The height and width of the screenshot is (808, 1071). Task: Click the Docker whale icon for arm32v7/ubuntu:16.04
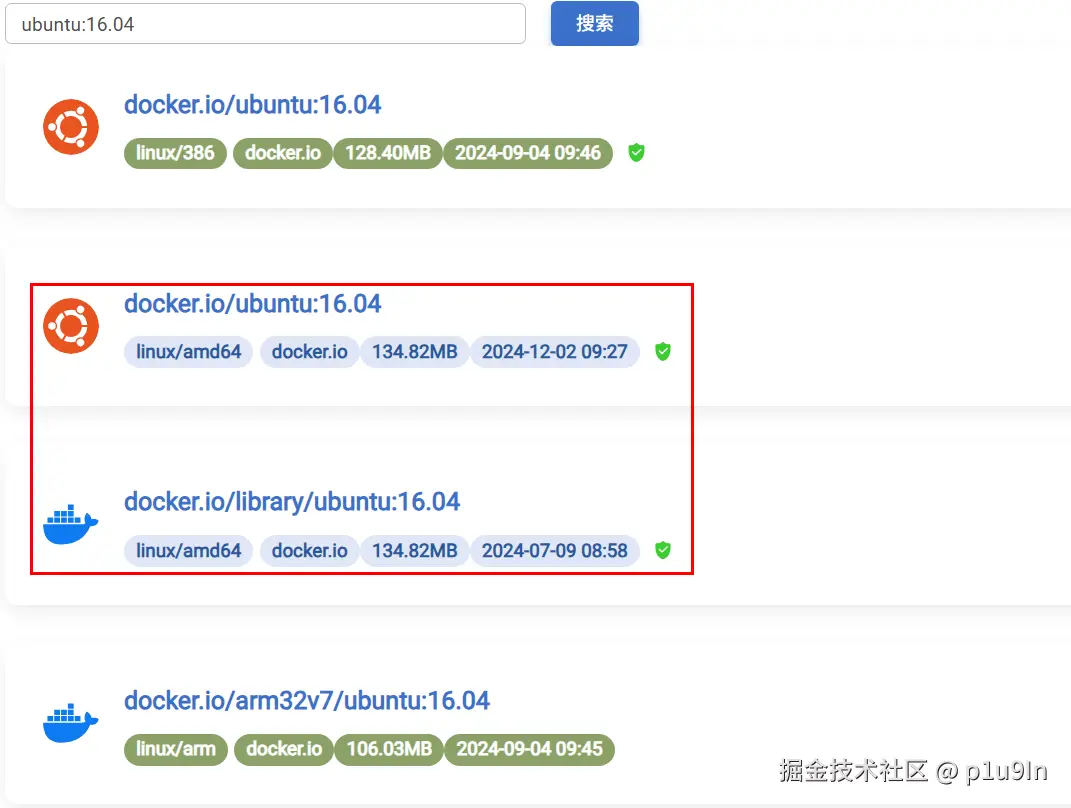pos(70,723)
